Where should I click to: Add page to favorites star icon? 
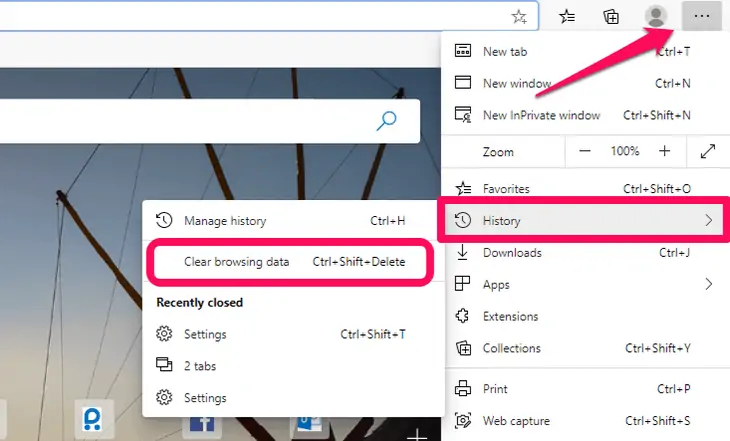tap(518, 16)
